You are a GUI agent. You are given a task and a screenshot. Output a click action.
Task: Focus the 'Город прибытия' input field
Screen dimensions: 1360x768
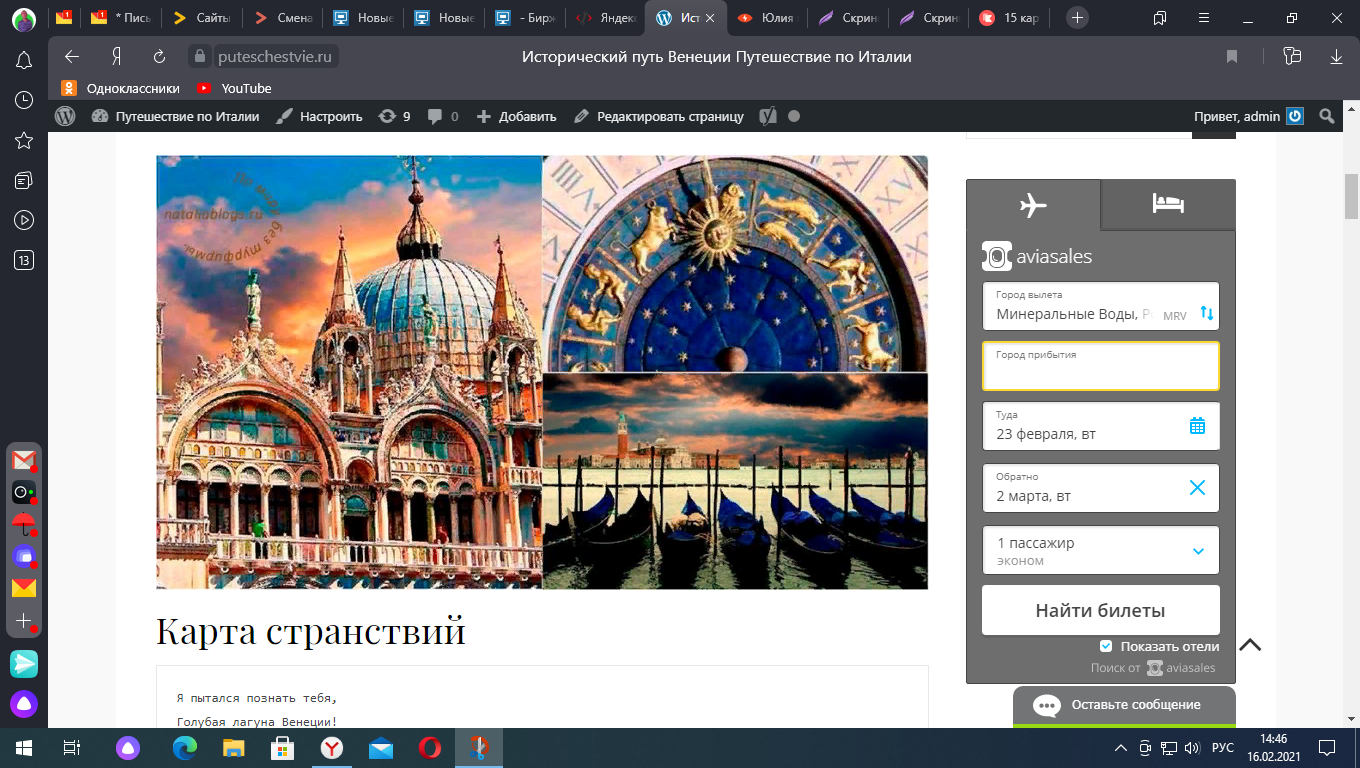click(x=1101, y=366)
